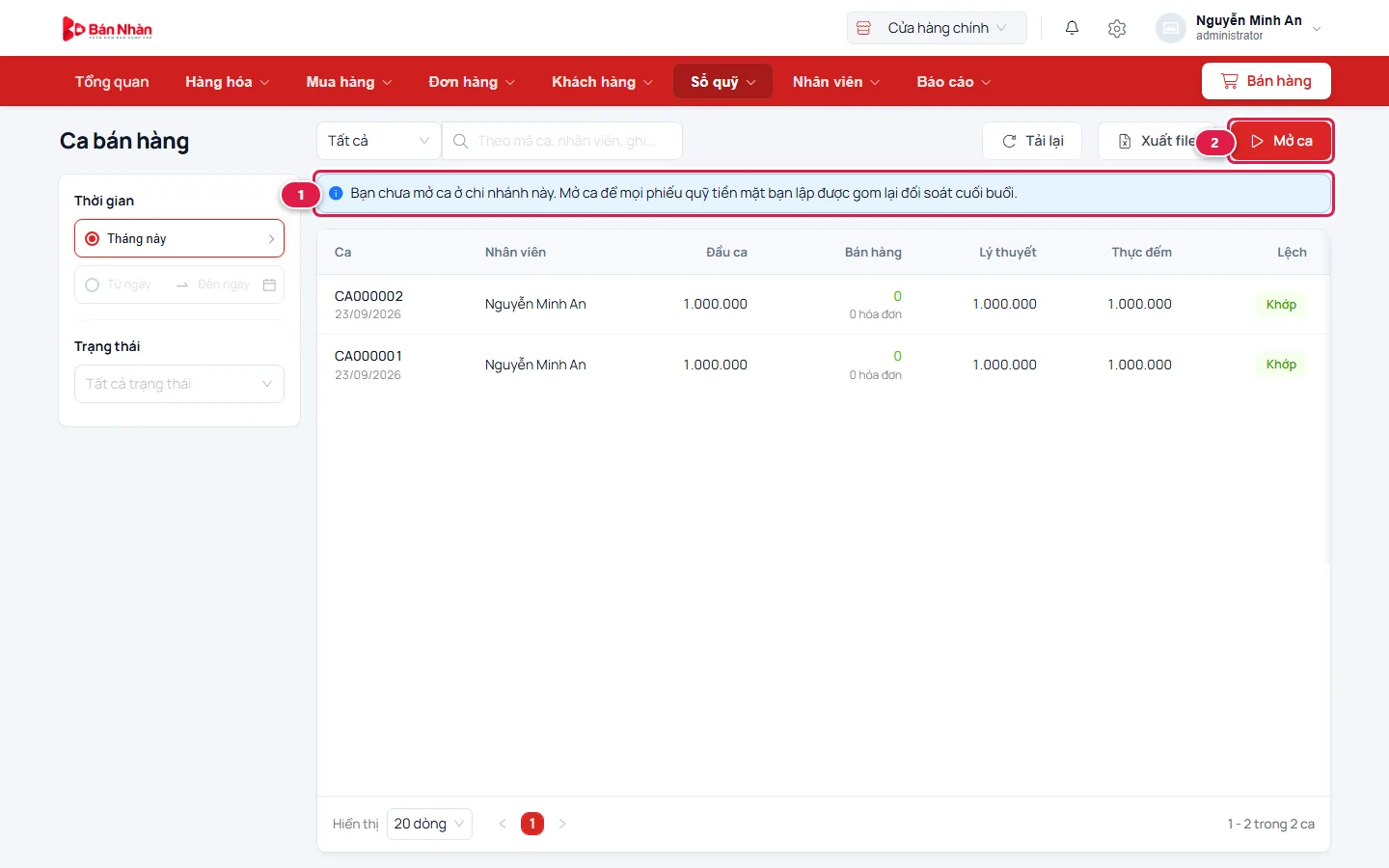
Task: Go to next page arrow
Action: tap(562, 824)
